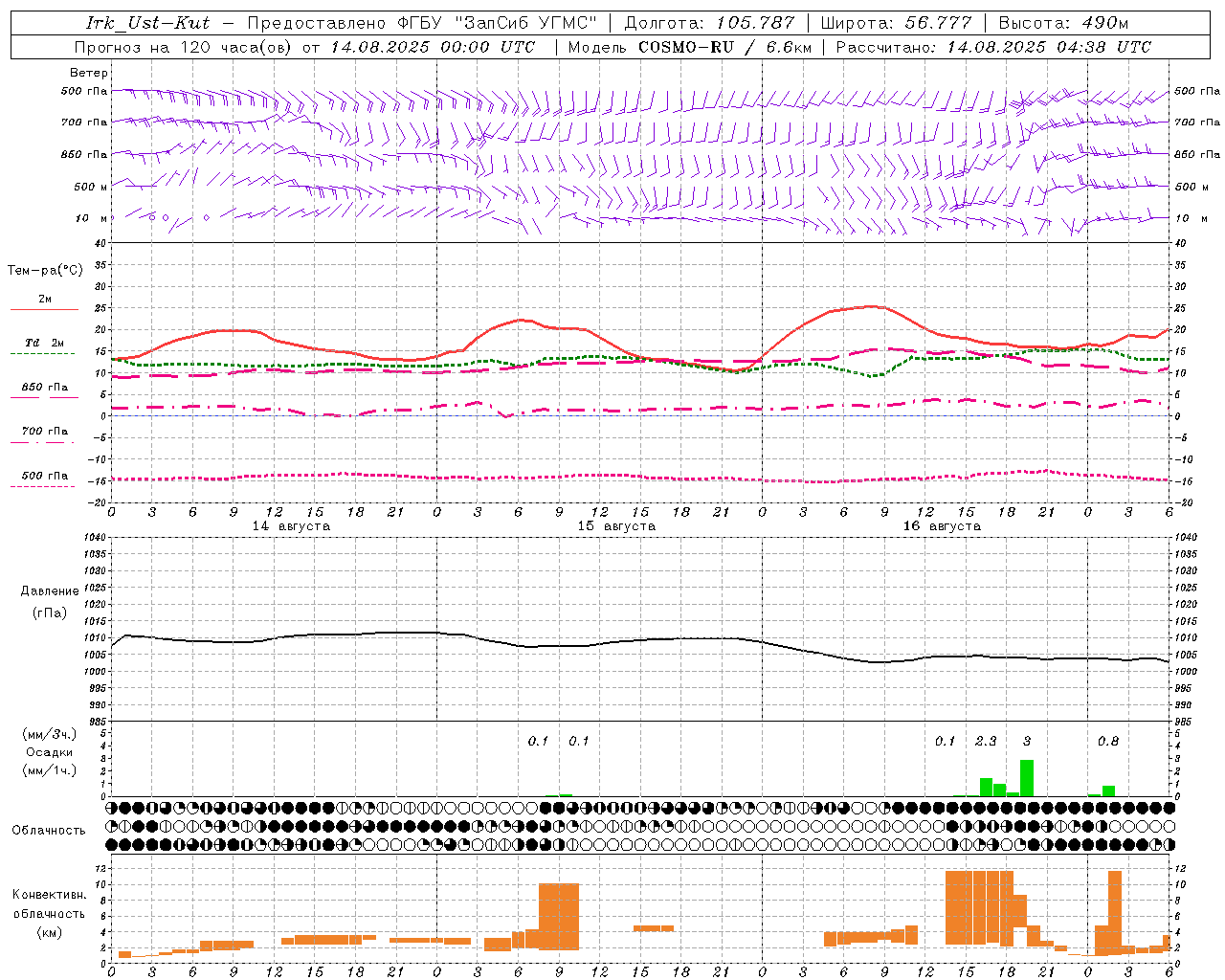Click the 850 гПа temperature legend entry

tap(45, 387)
